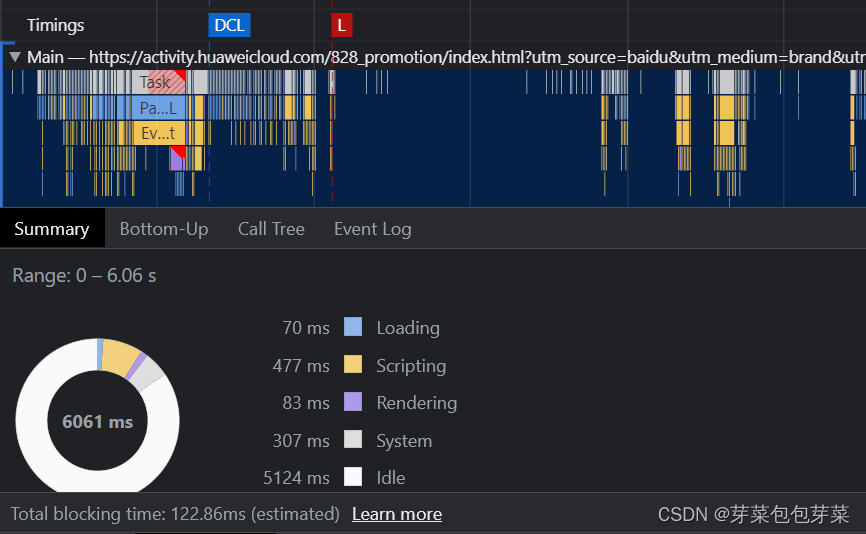866x534 pixels.
Task: Click the 307 ms System value
Action: [x=301, y=441]
